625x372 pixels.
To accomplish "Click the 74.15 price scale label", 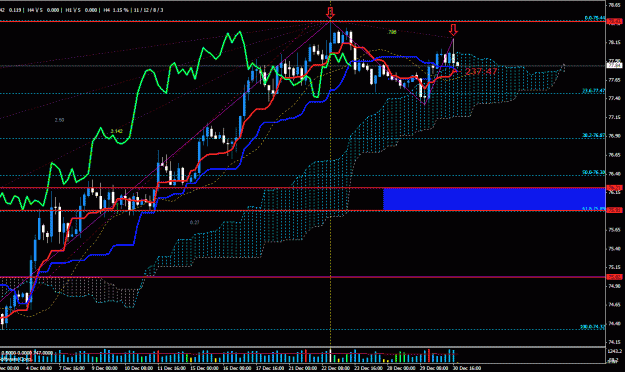I will [x=614, y=342].
